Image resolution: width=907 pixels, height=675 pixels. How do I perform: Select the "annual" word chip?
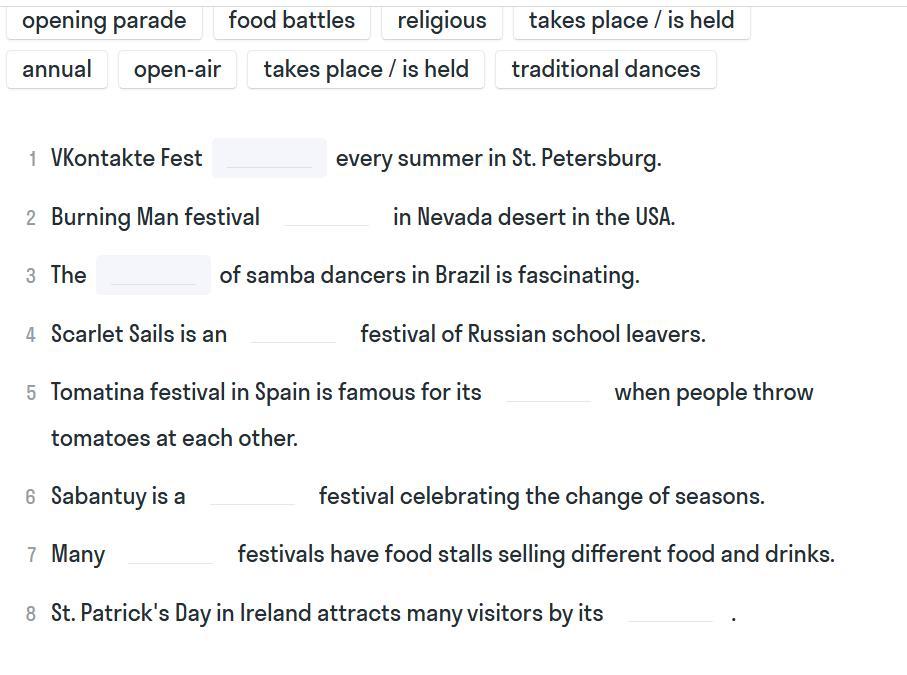[57, 70]
